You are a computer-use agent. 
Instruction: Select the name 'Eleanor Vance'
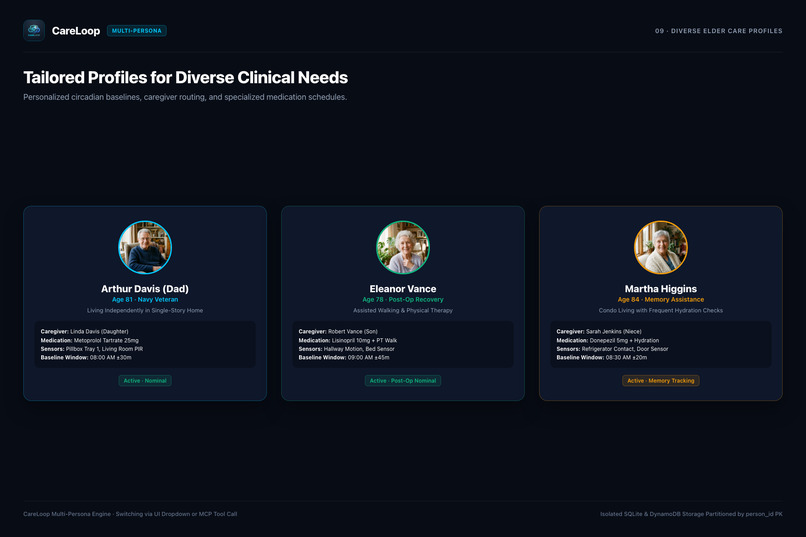point(403,289)
